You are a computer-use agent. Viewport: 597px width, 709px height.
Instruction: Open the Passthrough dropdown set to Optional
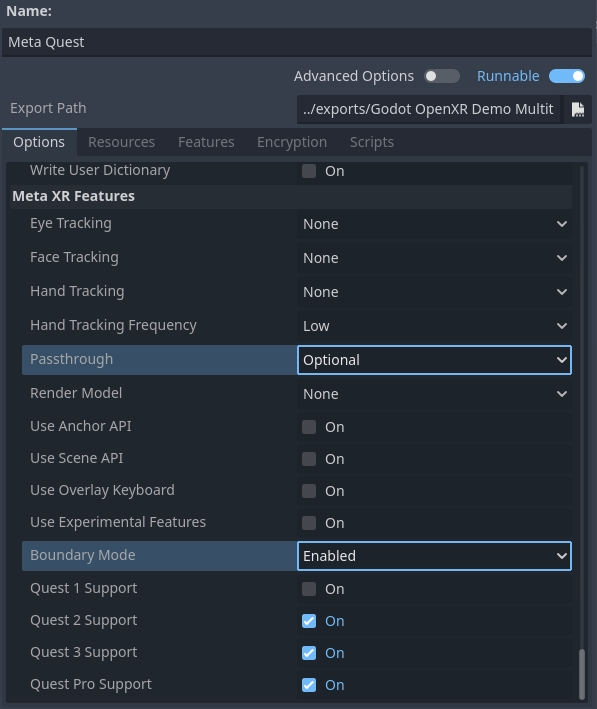coord(434,360)
